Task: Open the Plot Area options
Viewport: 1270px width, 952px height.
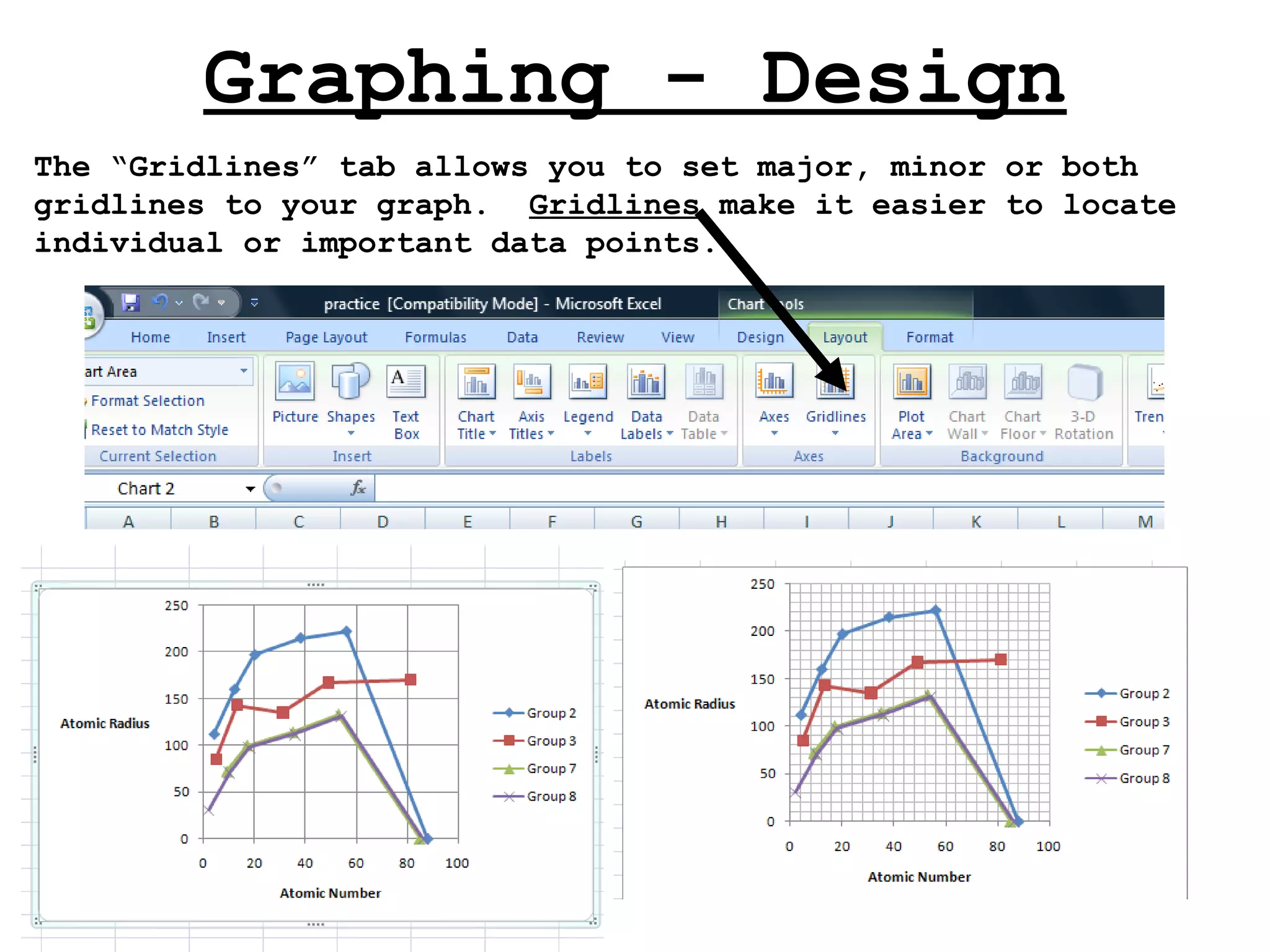Action: click(x=912, y=402)
